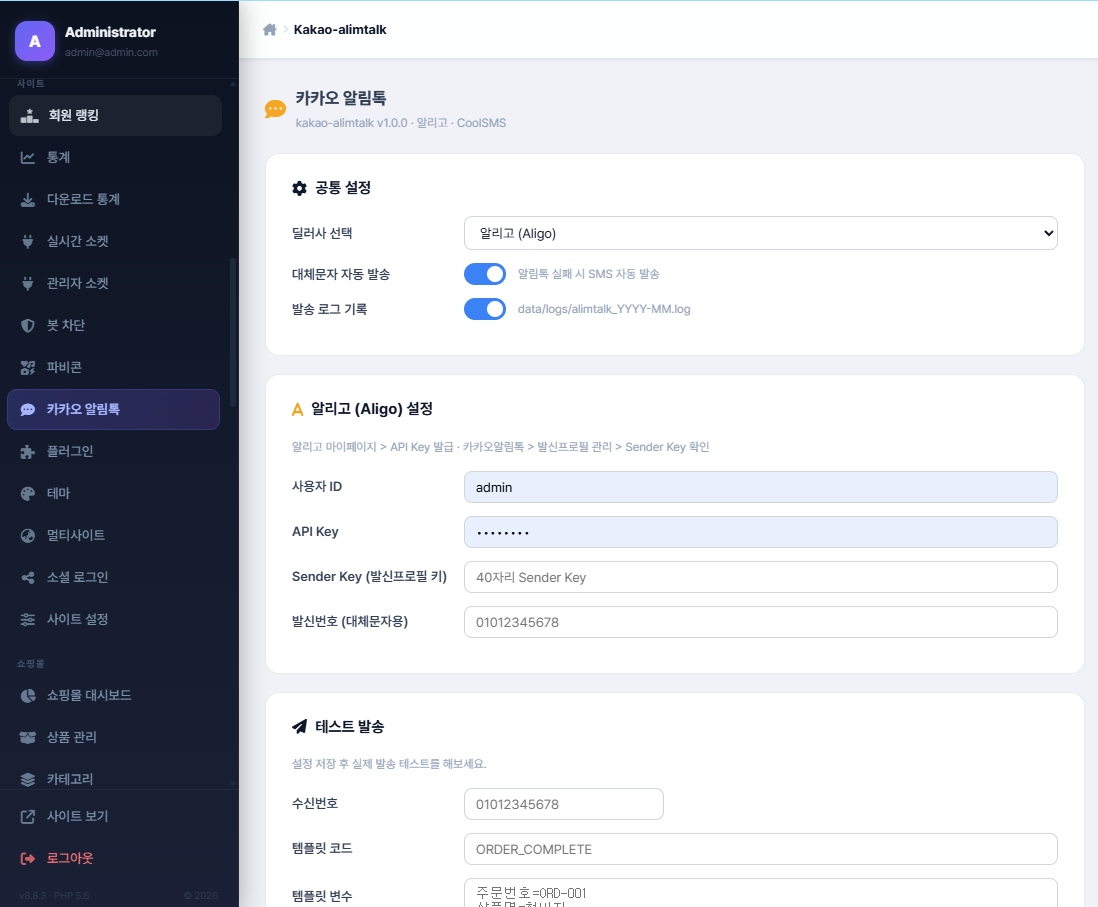The image size is (1098, 907).
Task: Click the paper plane icon by 테스트 발송
Action: [x=299, y=727]
